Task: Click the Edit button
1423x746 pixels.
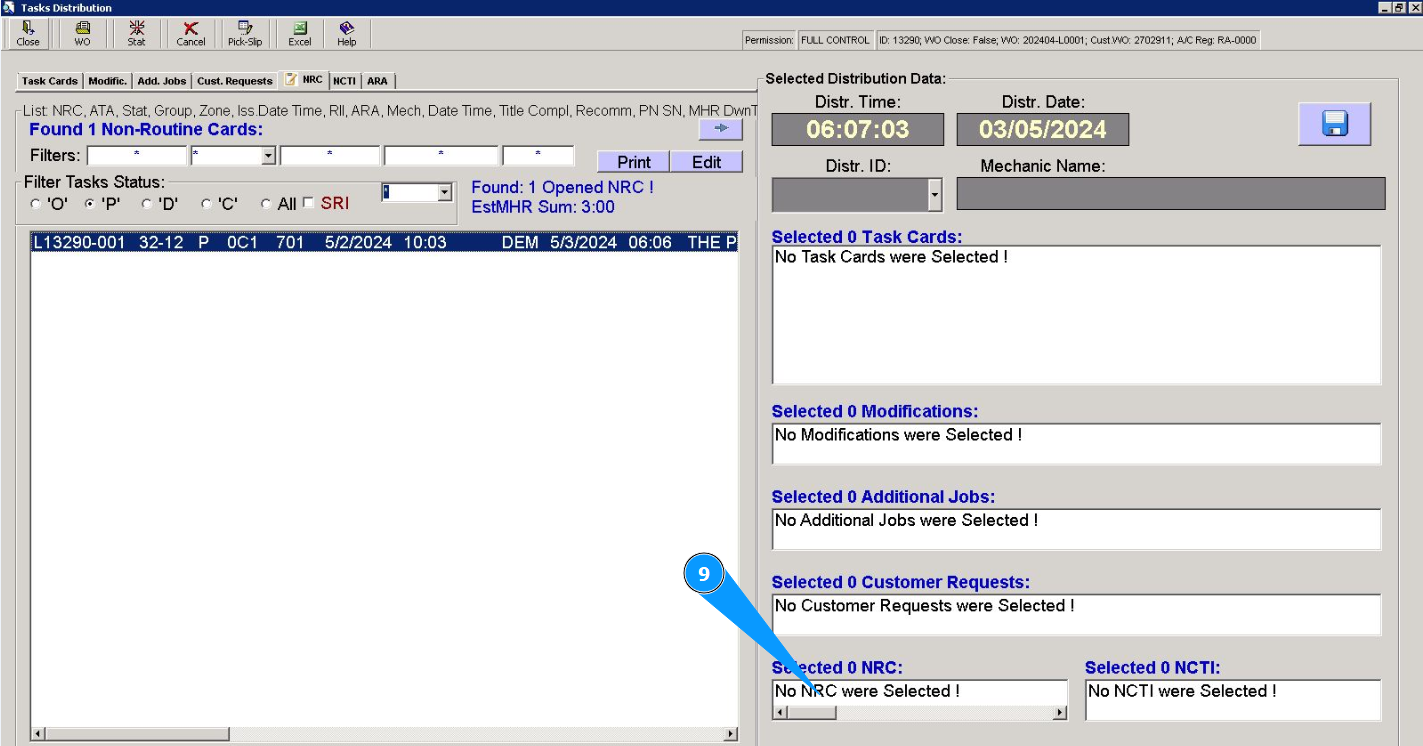Action: [x=706, y=162]
